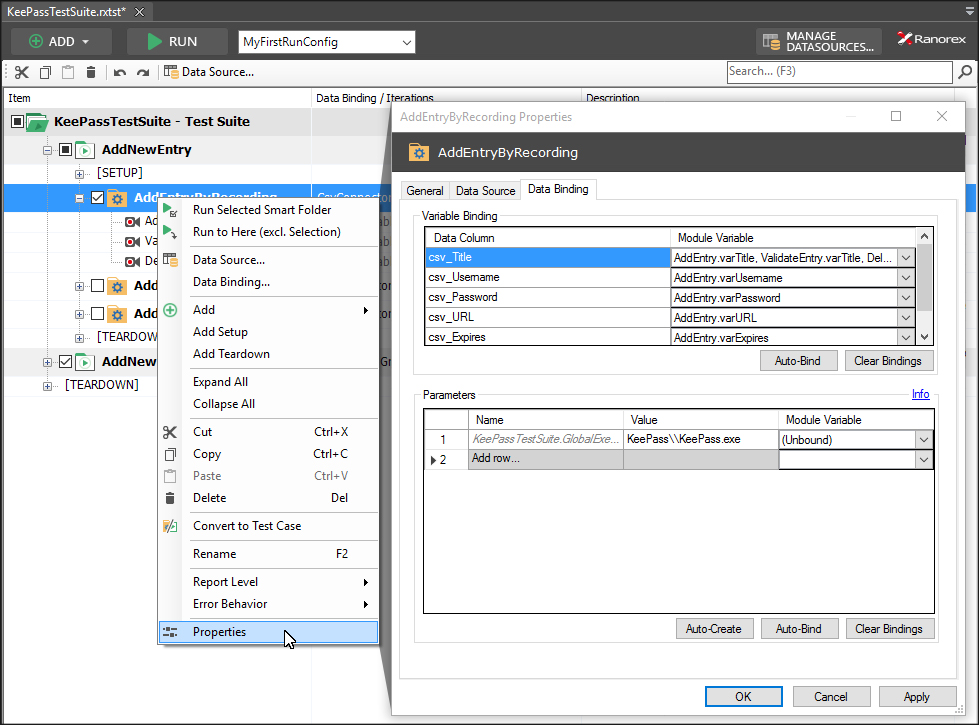The width and height of the screenshot is (979, 725).
Task: Choose Data Binding... in context menu
Action: [268, 282]
